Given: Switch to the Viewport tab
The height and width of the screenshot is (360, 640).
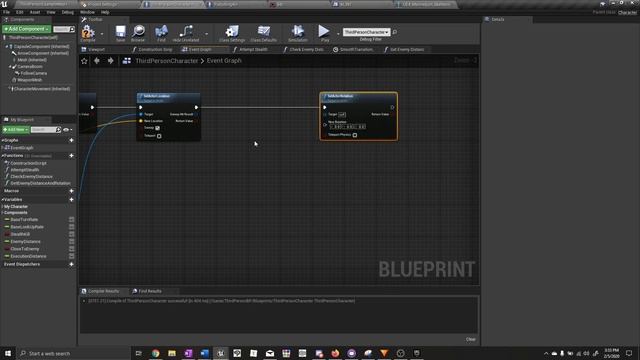Looking at the screenshot, I should (x=96, y=49).
